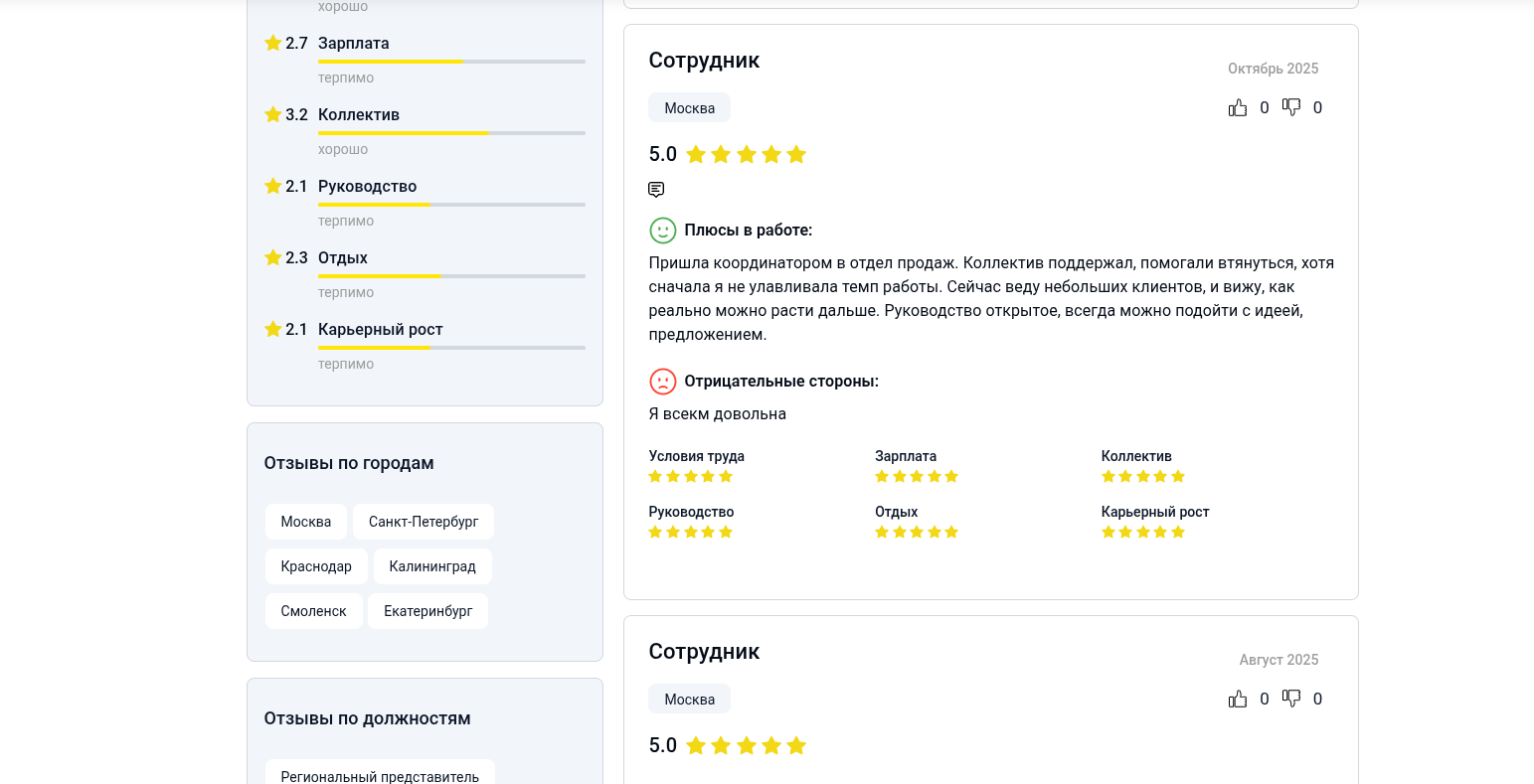
Task: Select the Смоленск city tag
Action: 314,611
